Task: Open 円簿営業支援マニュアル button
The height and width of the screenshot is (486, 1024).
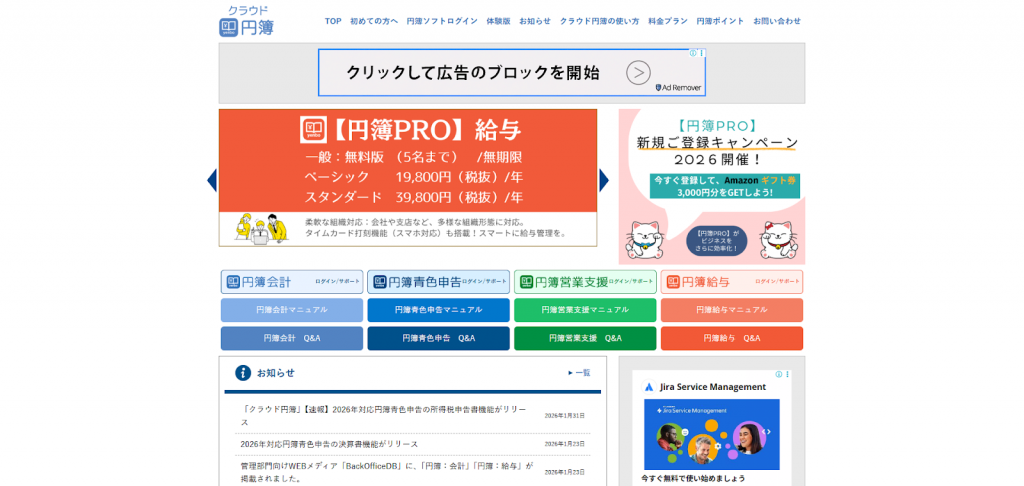Action: click(585, 310)
